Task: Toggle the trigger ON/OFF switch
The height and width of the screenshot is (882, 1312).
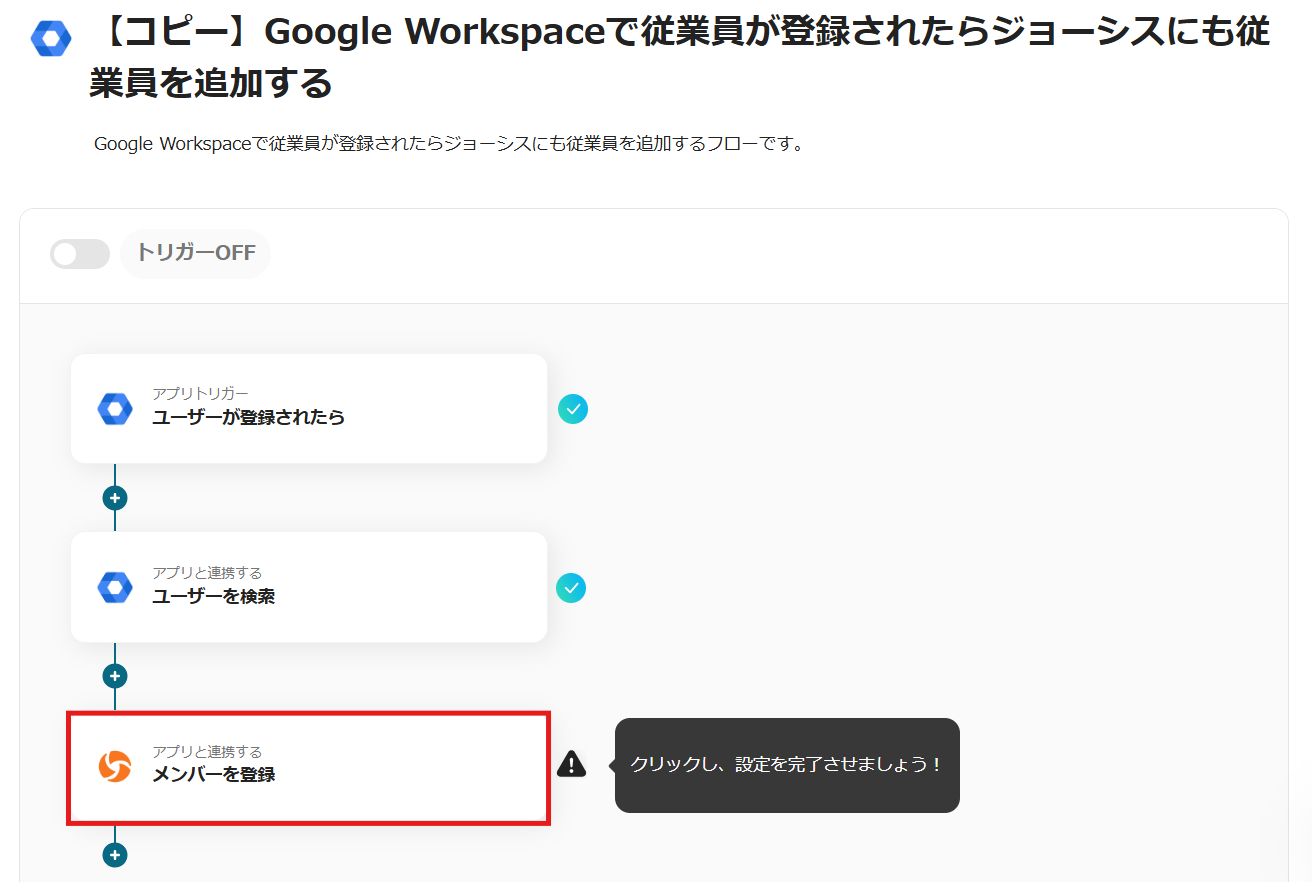Action: [x=80, y=254]
